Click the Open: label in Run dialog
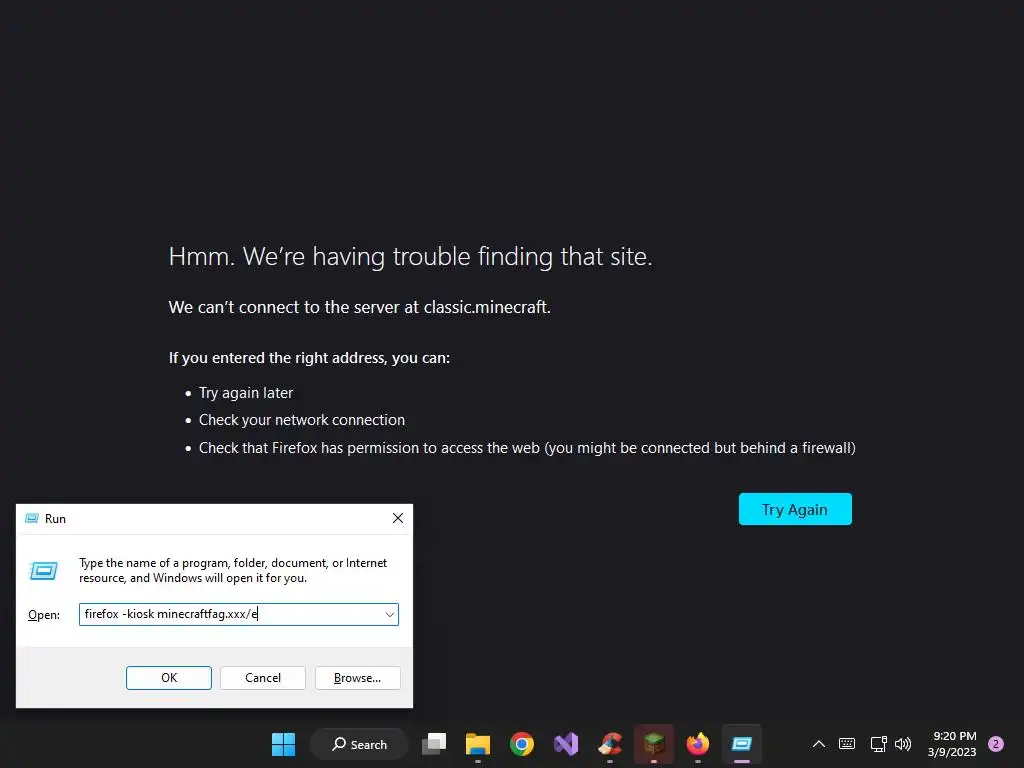1024x768 pixels. (44, 615)
